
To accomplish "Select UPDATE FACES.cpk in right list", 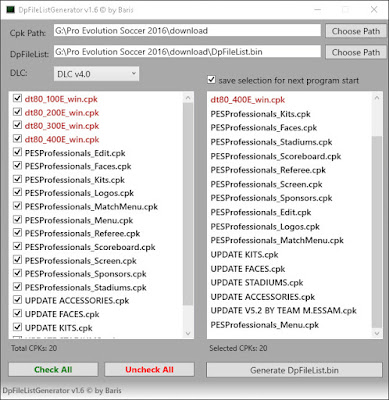I will click(248, 269).
